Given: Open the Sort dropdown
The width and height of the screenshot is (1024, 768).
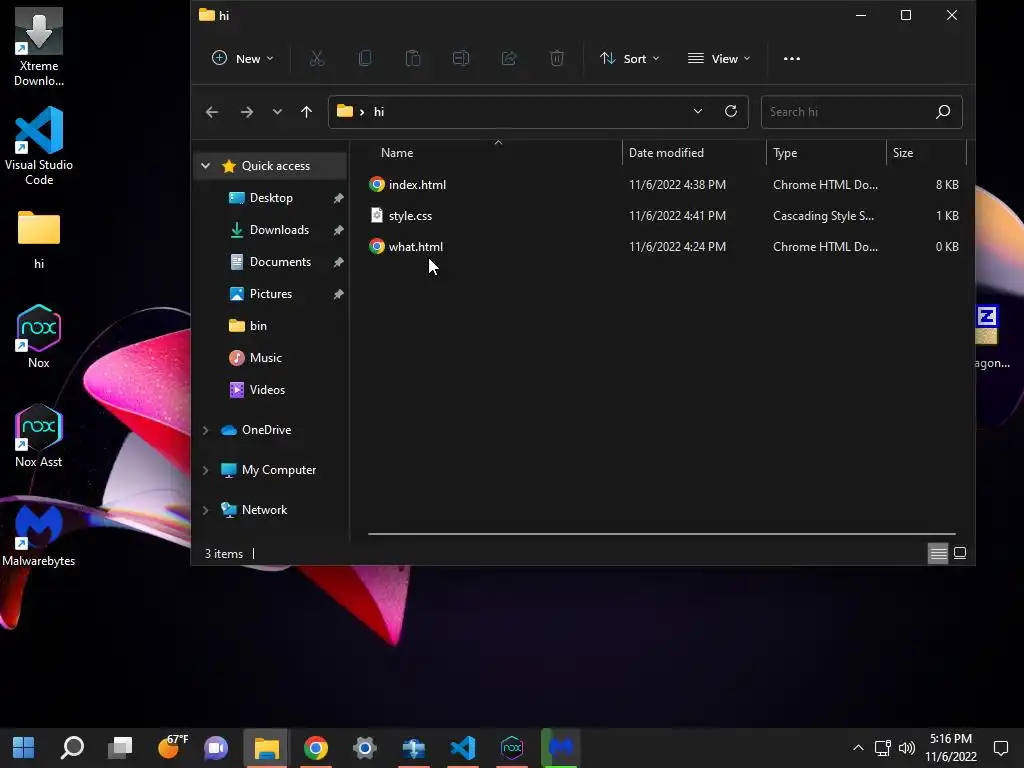Looking at the screenshot, I should [630, 59].
